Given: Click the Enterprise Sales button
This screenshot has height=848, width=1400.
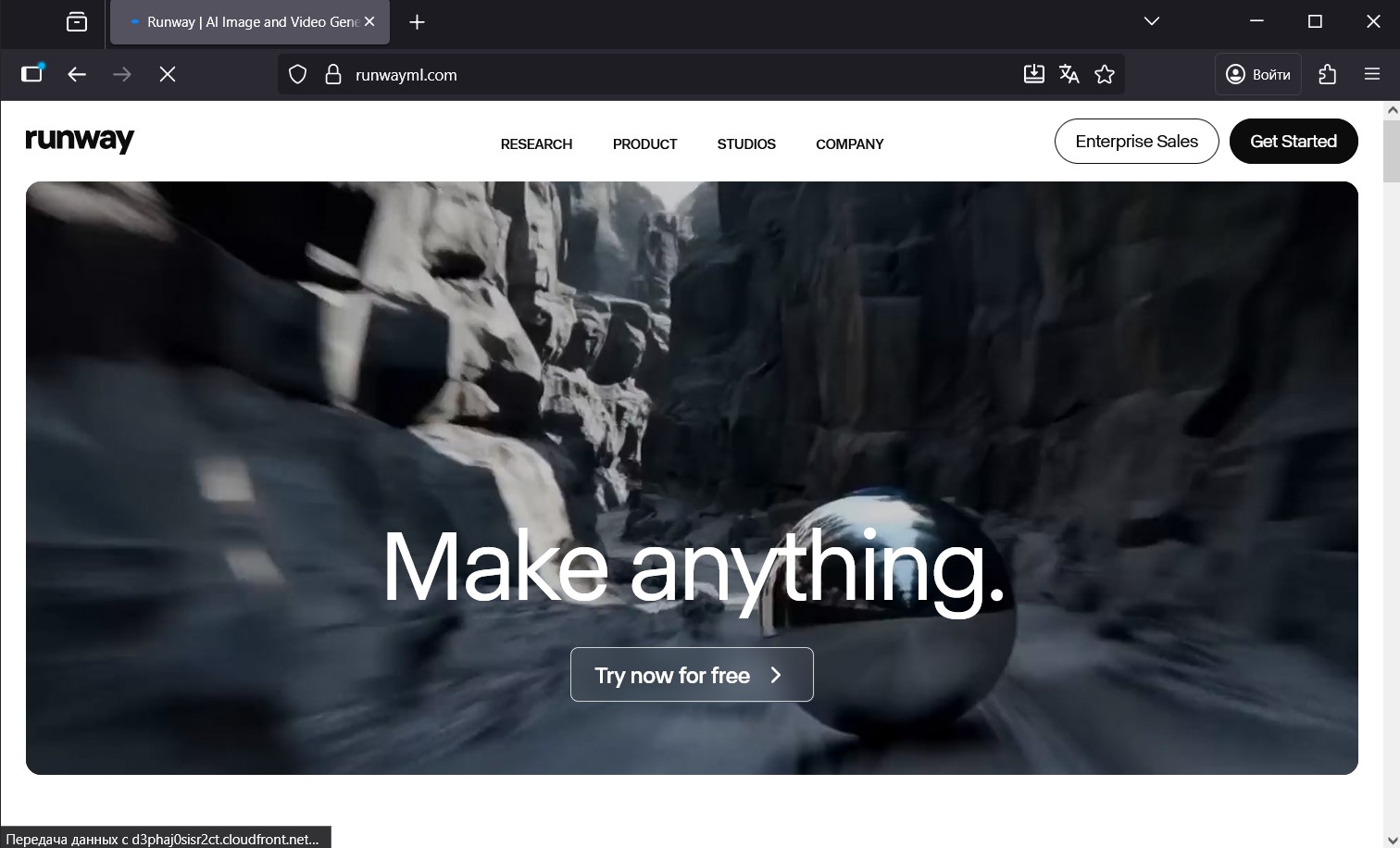Looking at the screenshot, I should coord(1136,142).
